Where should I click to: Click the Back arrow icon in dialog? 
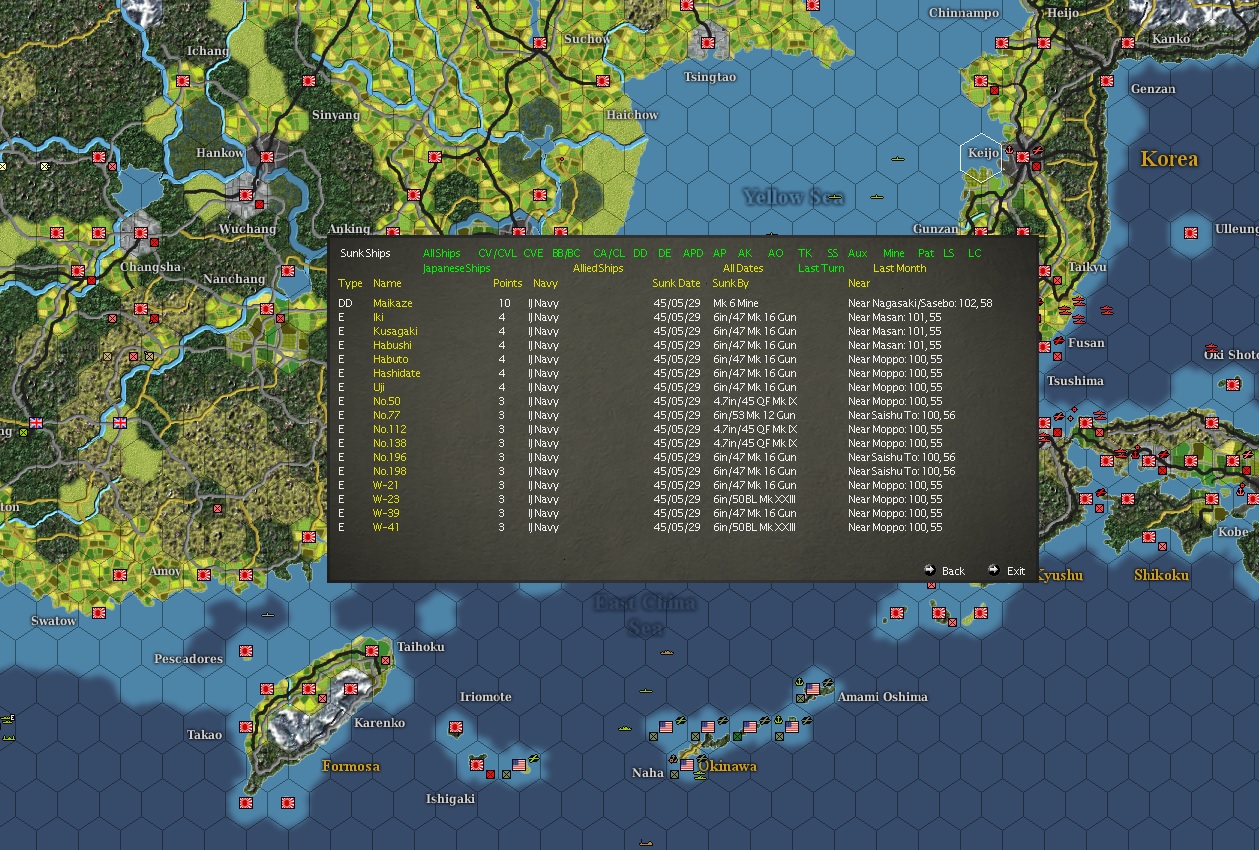coord(930,570)
